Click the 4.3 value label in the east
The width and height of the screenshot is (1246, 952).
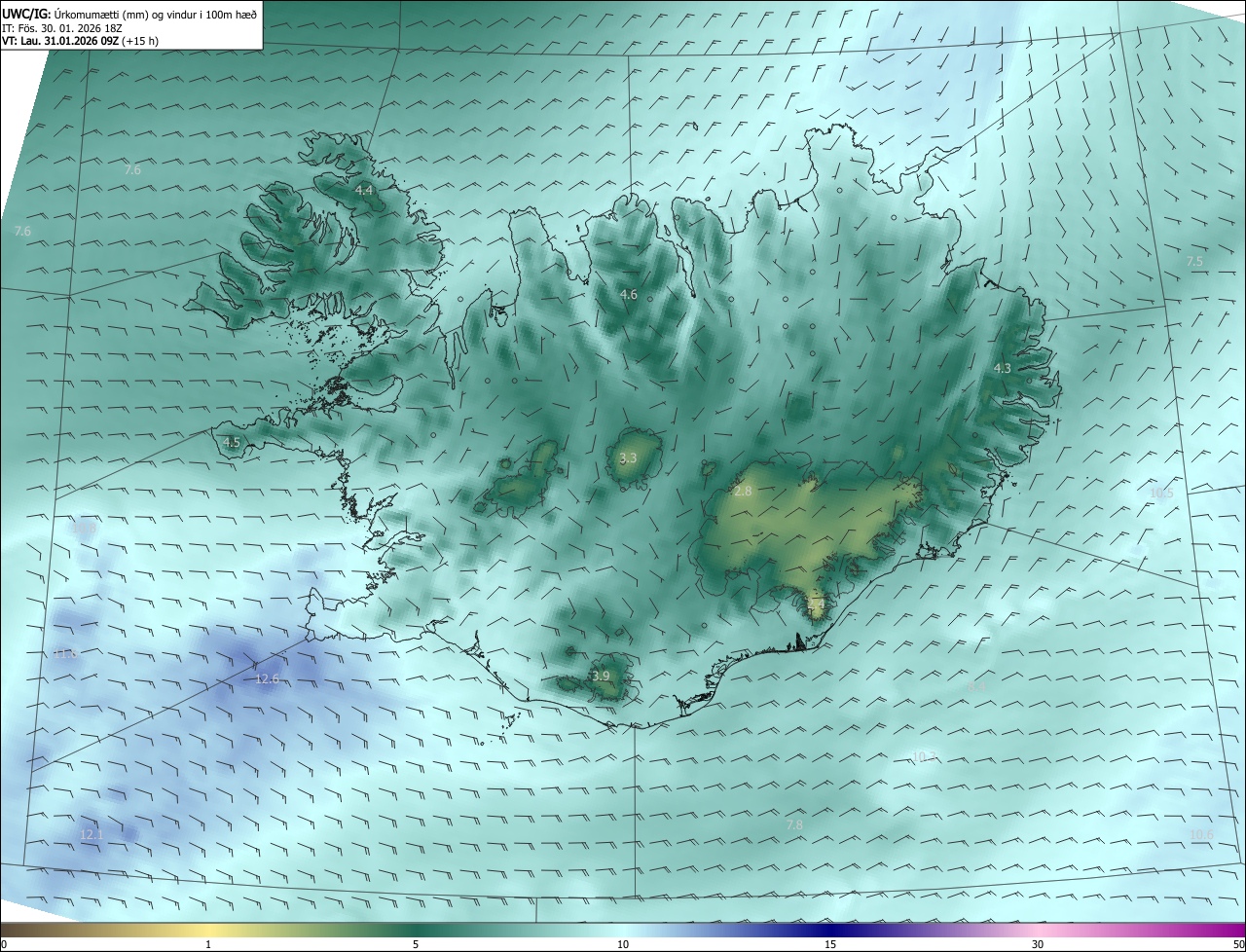[x=1003, y=368]
